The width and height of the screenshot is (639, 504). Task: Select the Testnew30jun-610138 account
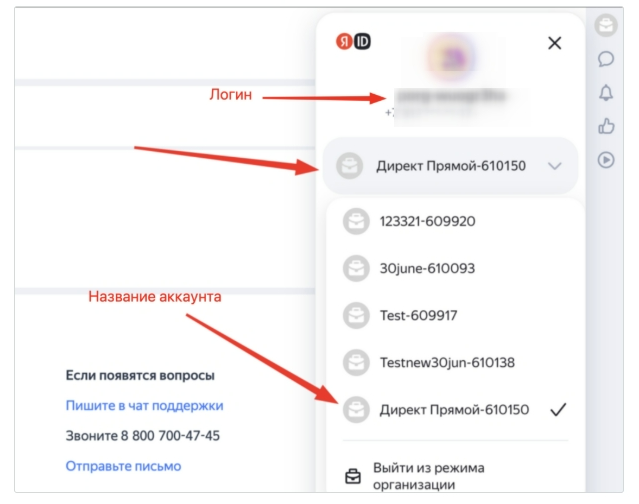point(446,362)
